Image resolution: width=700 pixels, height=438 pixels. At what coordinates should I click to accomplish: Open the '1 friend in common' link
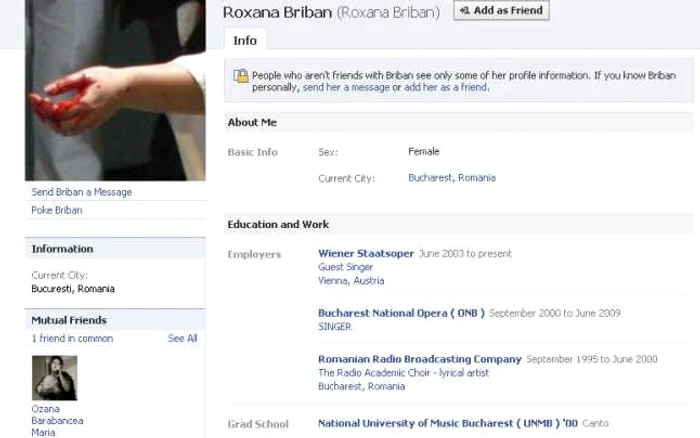pos(72,338)
